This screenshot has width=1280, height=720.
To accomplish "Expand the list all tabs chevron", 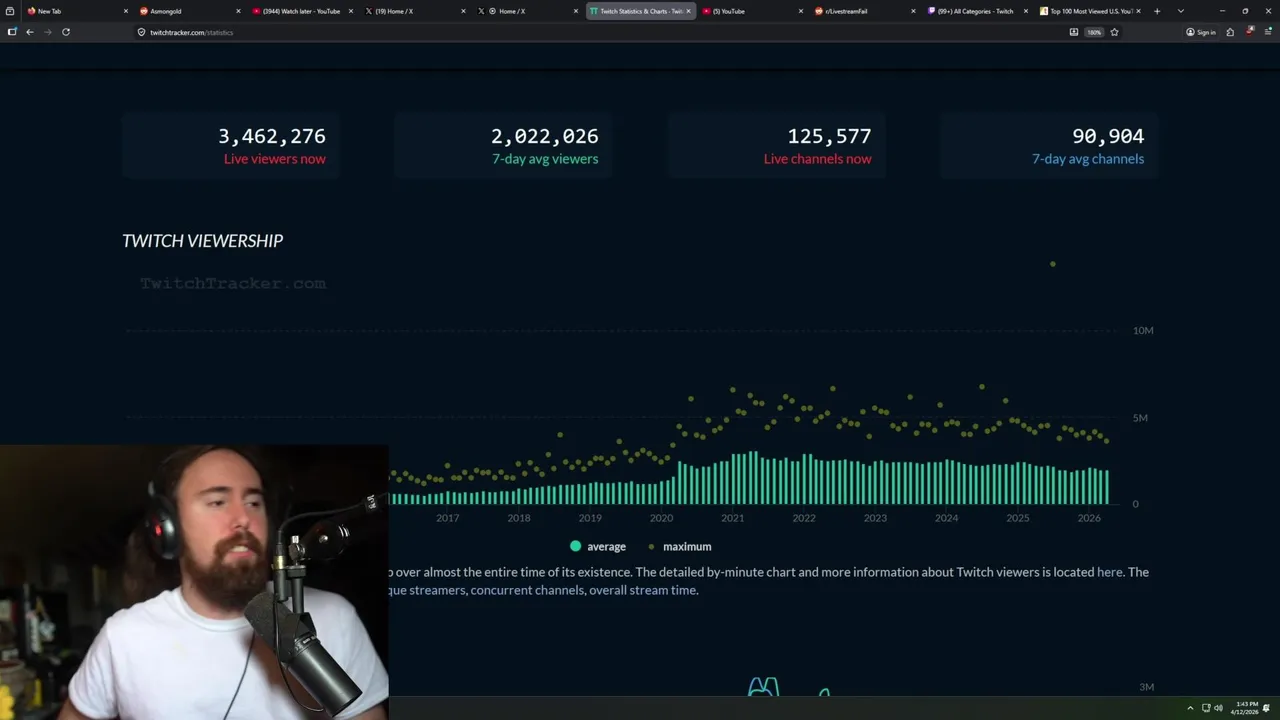I will tap(1181, 11).
